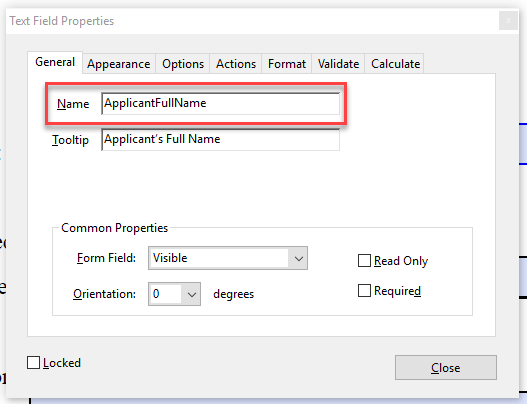527x404 pixels.
Task: Click the Form Field dropdown arrow
Action: tap(298, 258)
